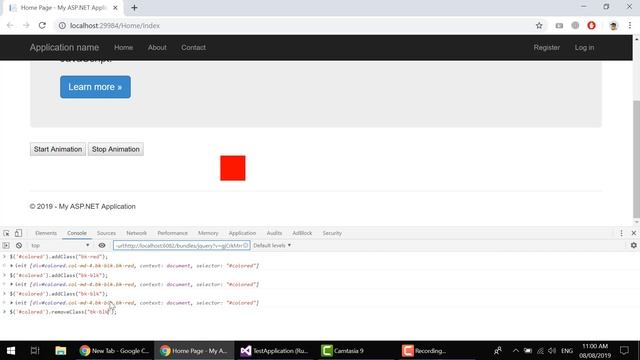This screenshot has height=360, width=640.
Task: Show hidden system tray icons chevron
Action: [516, 351]
